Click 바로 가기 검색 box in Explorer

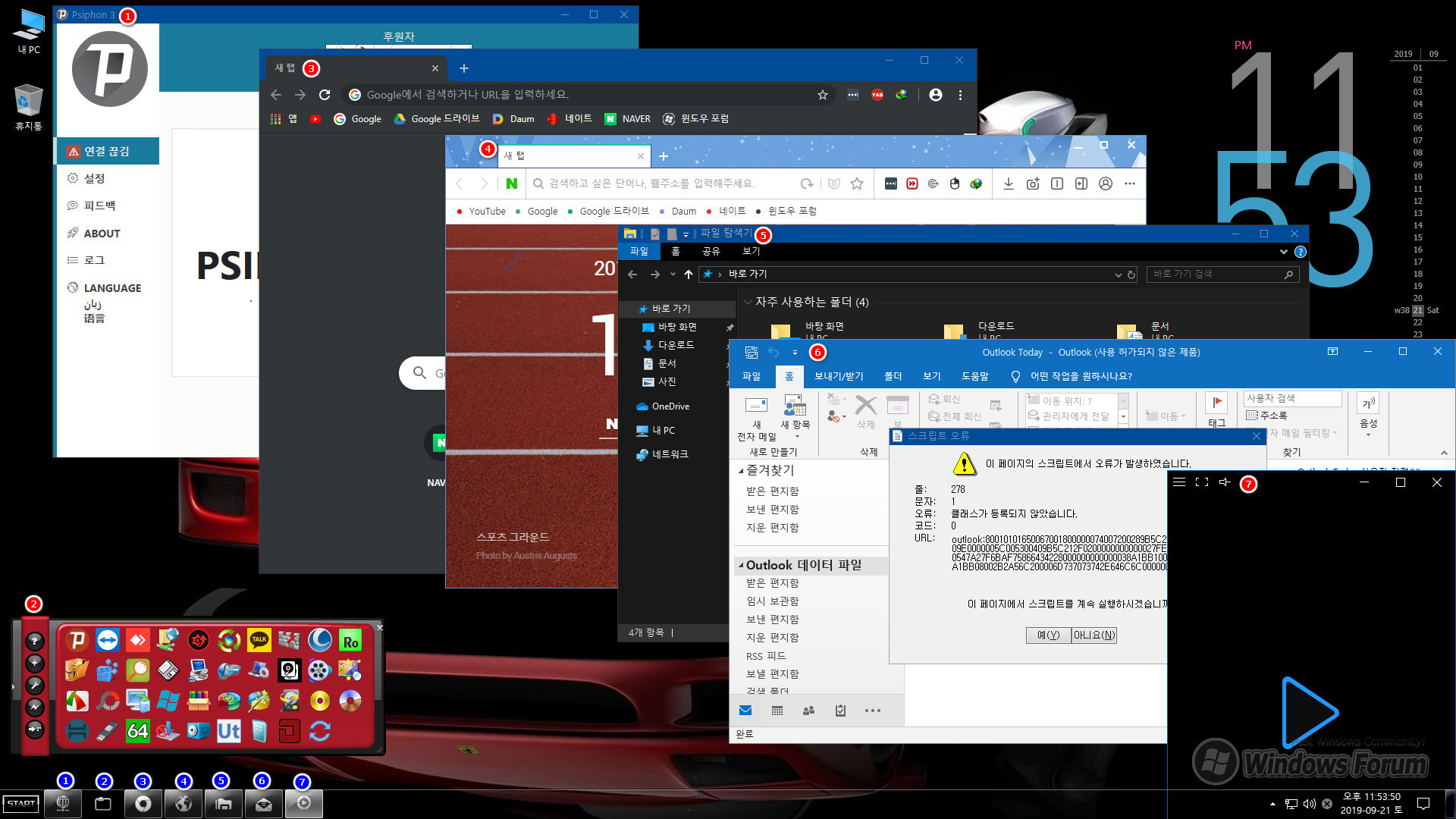(x=1222, y=275)
